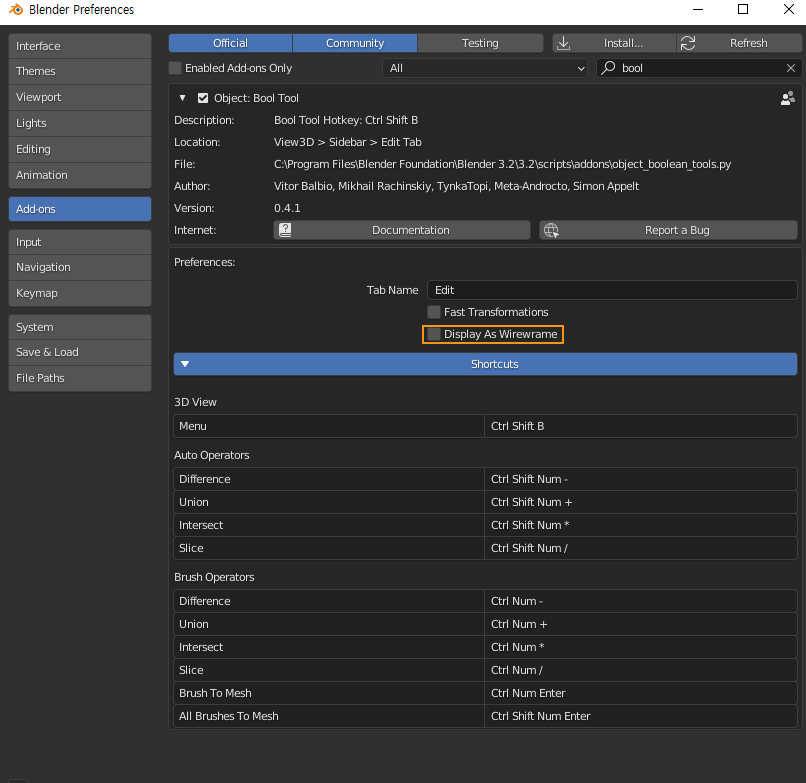This screenshot has width=806, height=783.
Task: Click 'Ctrl Num *' shortcut cell
Action: click(641, 647)
